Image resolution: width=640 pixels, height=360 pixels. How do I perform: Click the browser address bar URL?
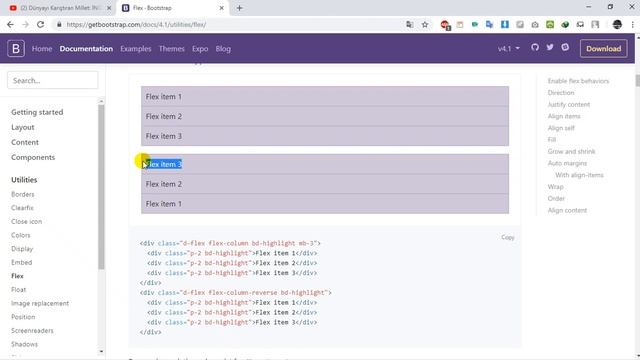[136, 24]
